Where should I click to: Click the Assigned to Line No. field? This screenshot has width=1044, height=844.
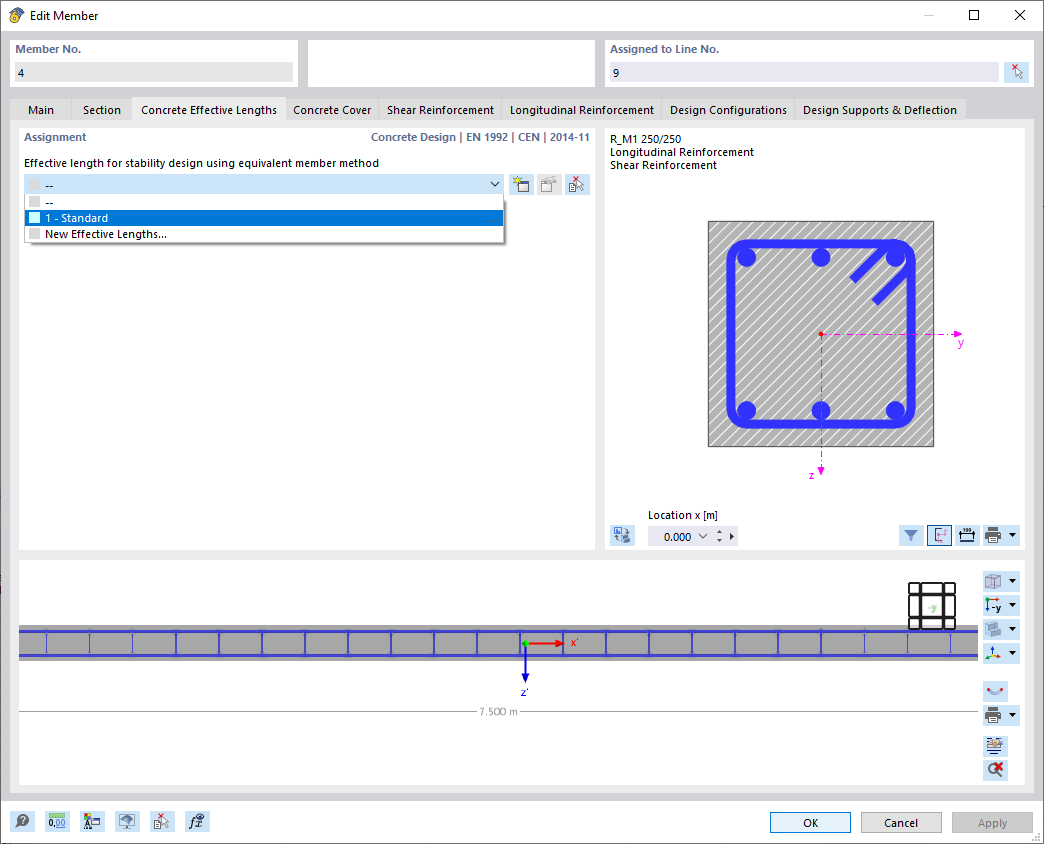[x=804, y=73]
